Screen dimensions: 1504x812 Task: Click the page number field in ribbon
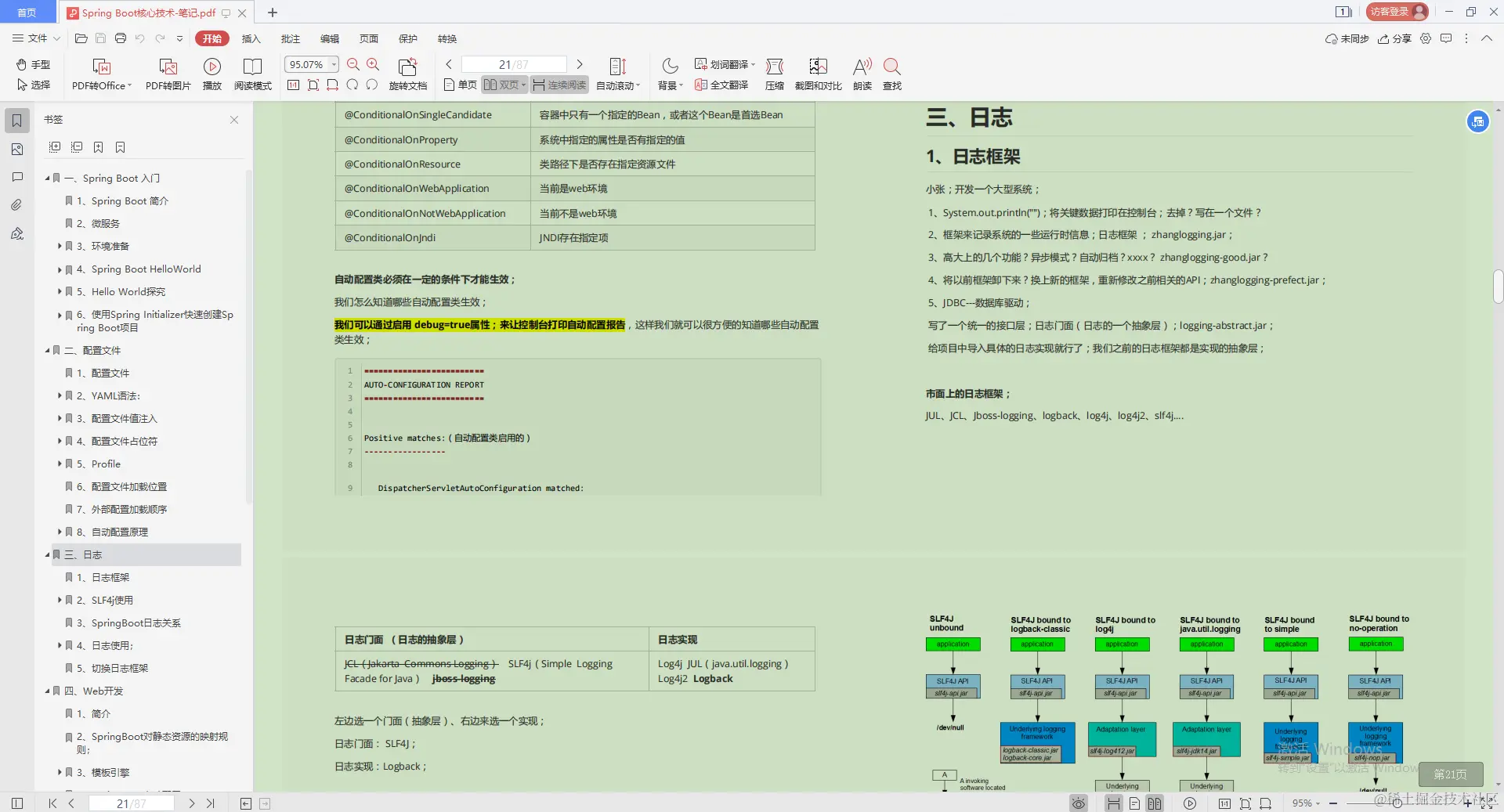[x=514, y=64]
